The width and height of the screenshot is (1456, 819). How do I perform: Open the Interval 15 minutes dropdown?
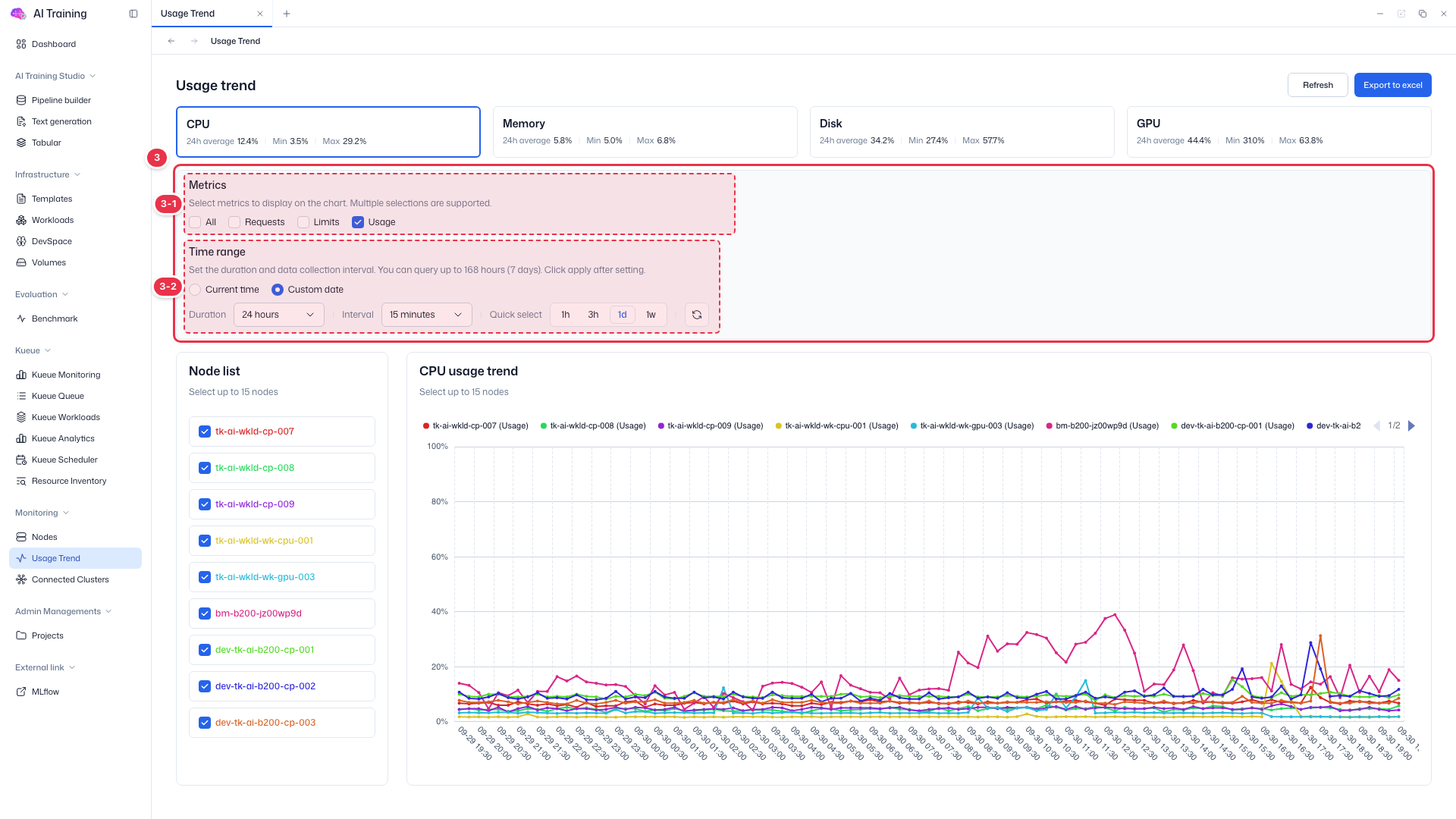click(x=426, y=315)
